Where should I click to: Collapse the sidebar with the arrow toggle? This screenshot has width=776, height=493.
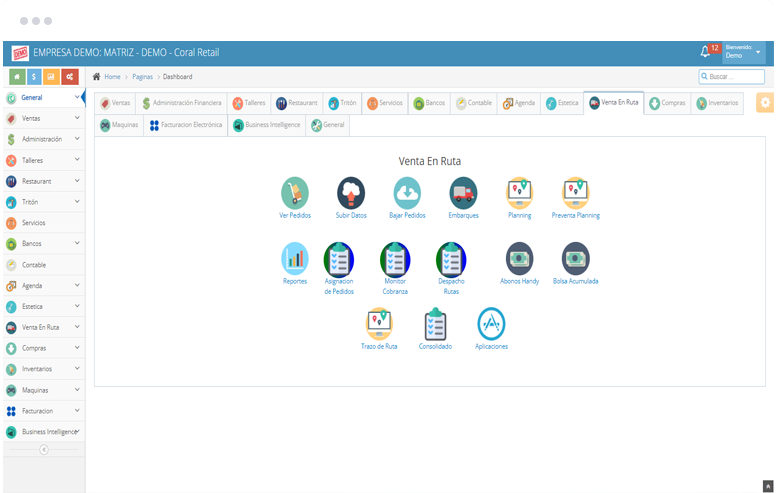point(44,449)
